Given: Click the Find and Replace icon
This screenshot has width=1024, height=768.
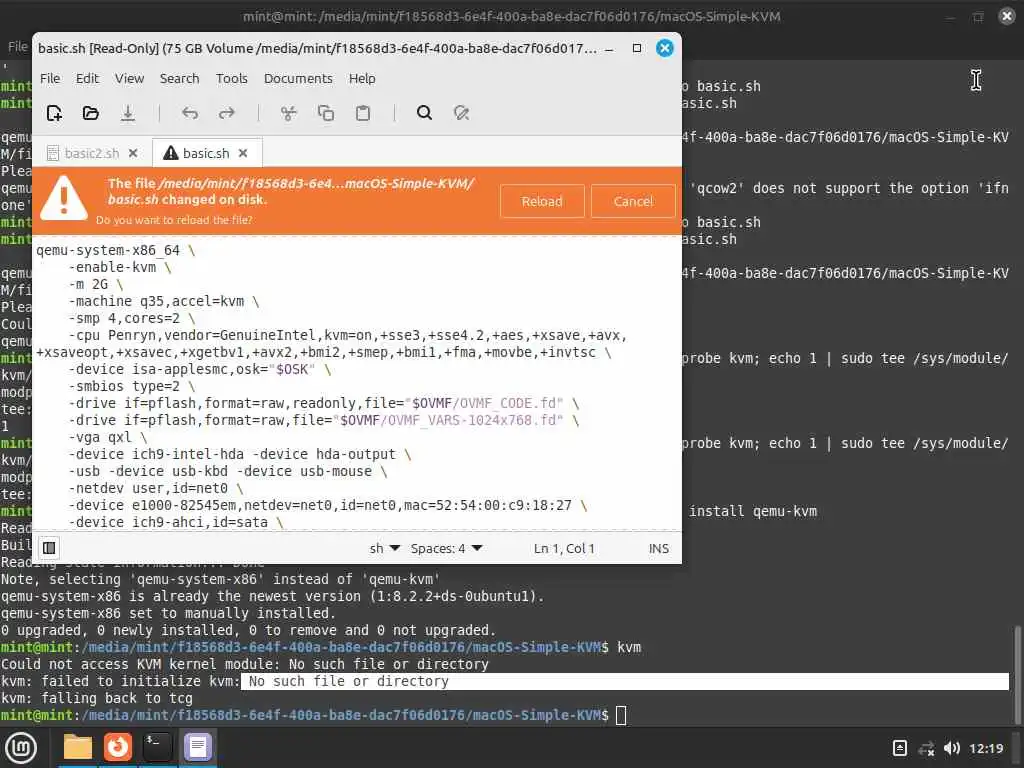Looking at the screenshot, I should [x=462, y=113].
